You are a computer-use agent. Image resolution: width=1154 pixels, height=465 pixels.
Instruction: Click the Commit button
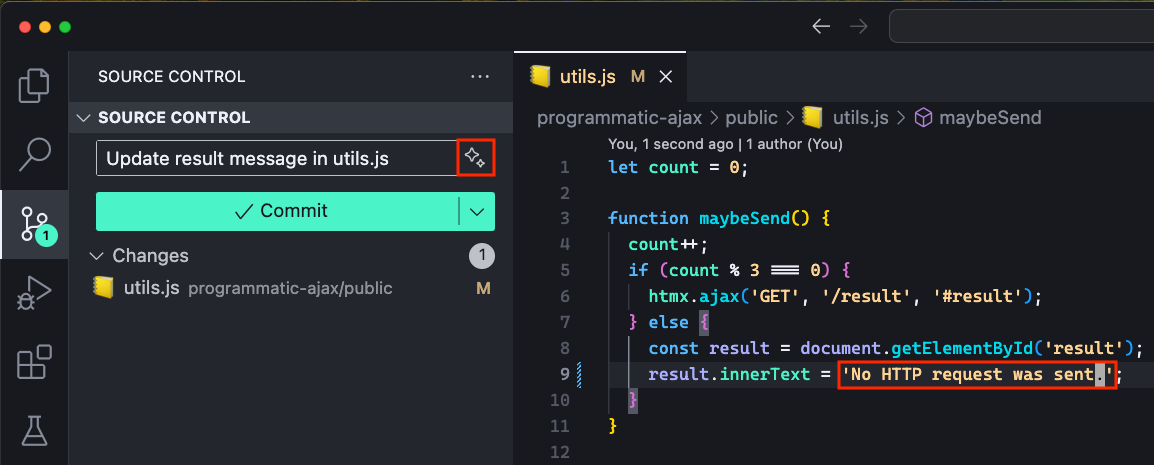(277, 211)
